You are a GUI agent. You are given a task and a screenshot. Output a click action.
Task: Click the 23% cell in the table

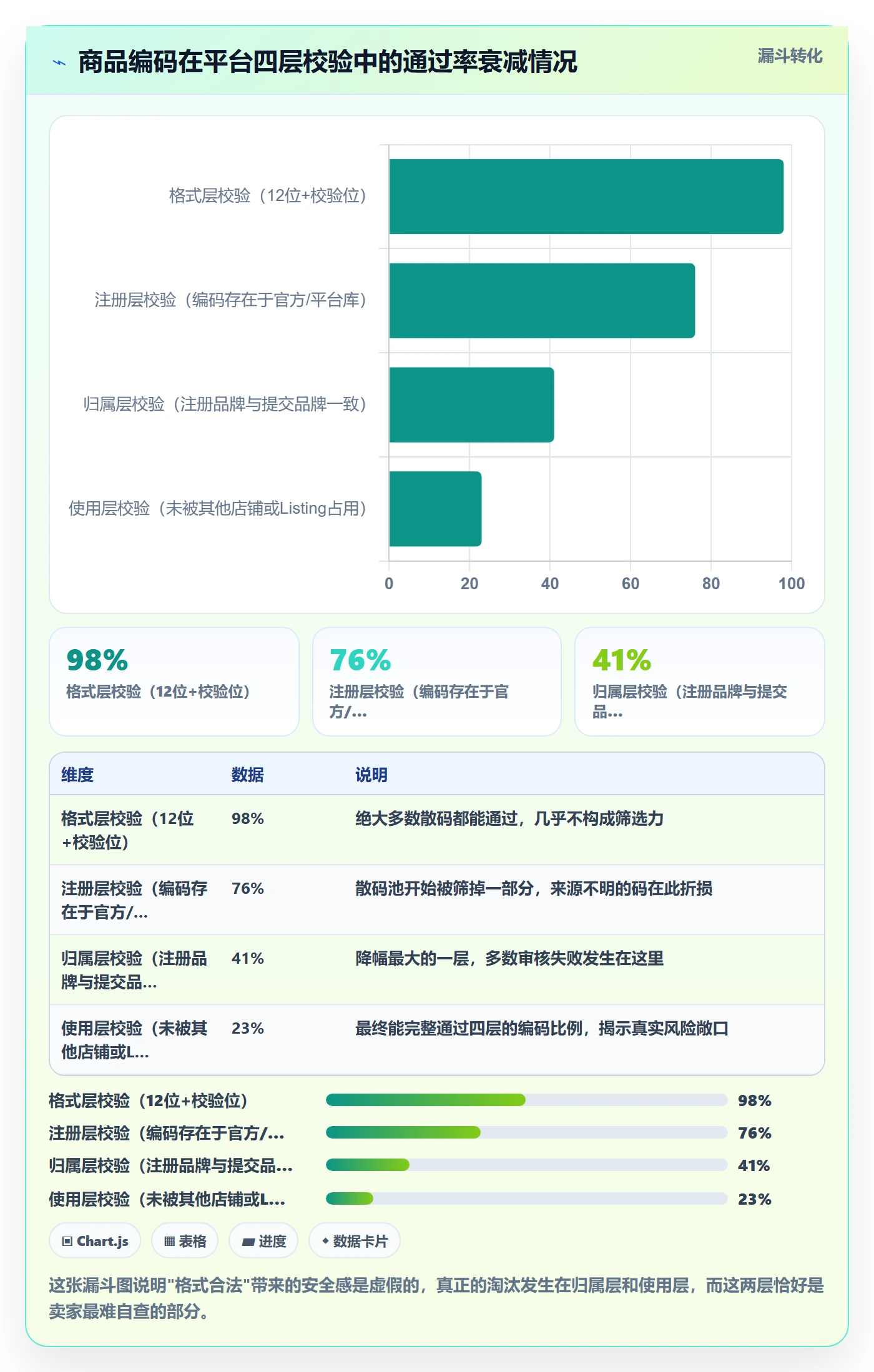pyautogui.click(x=248, y=1028)
